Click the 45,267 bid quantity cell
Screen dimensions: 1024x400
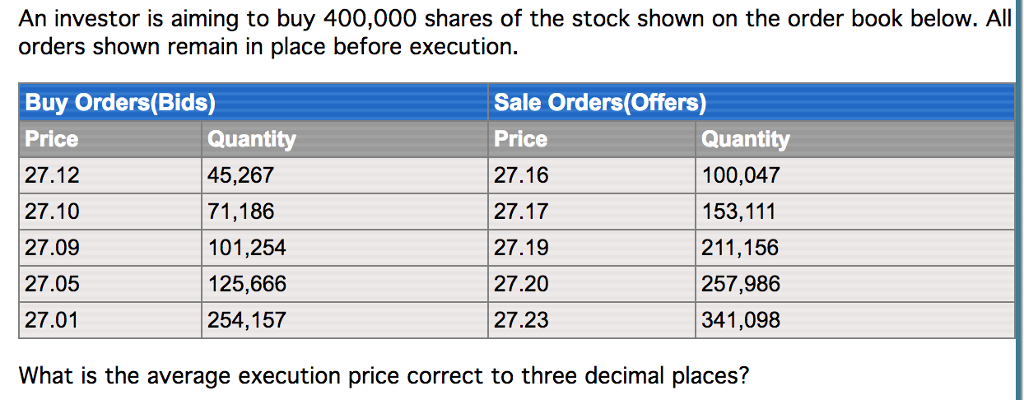(x=345, y=175)
